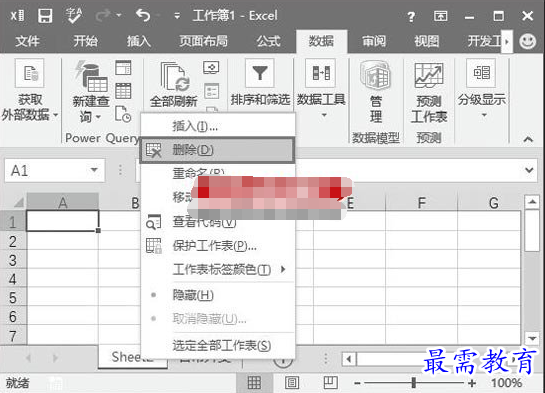Expand the Undo history dropdown arrow

pyautogui.click(x=158, y=15)
